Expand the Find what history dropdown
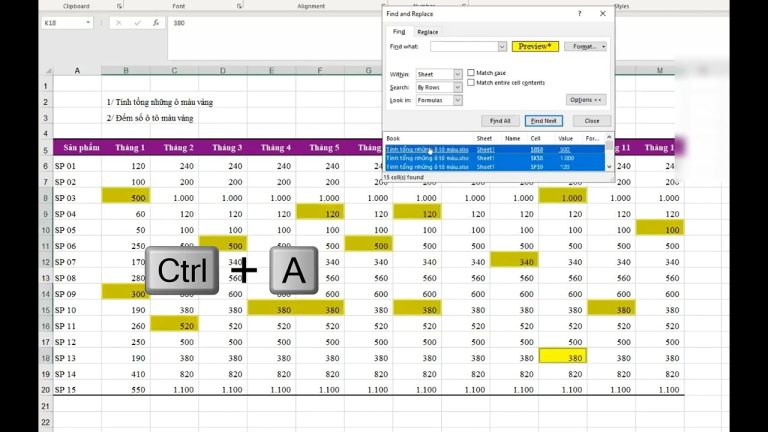The image size is (768, 432). (x=502, y=47)
